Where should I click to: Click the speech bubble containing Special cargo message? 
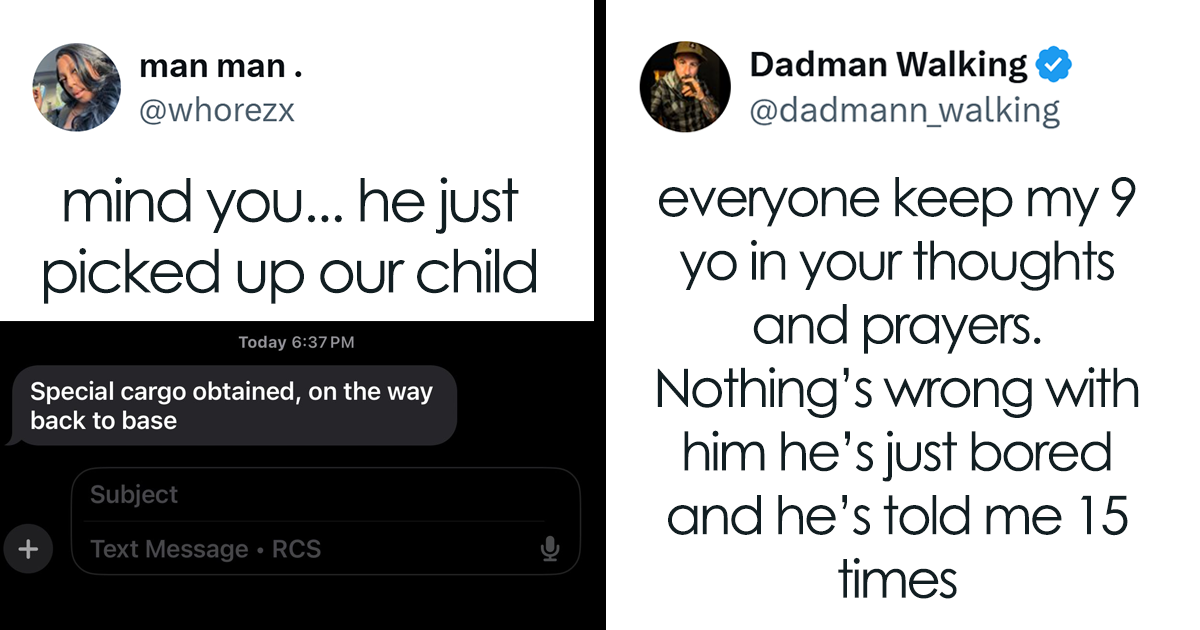coord(232,405)
